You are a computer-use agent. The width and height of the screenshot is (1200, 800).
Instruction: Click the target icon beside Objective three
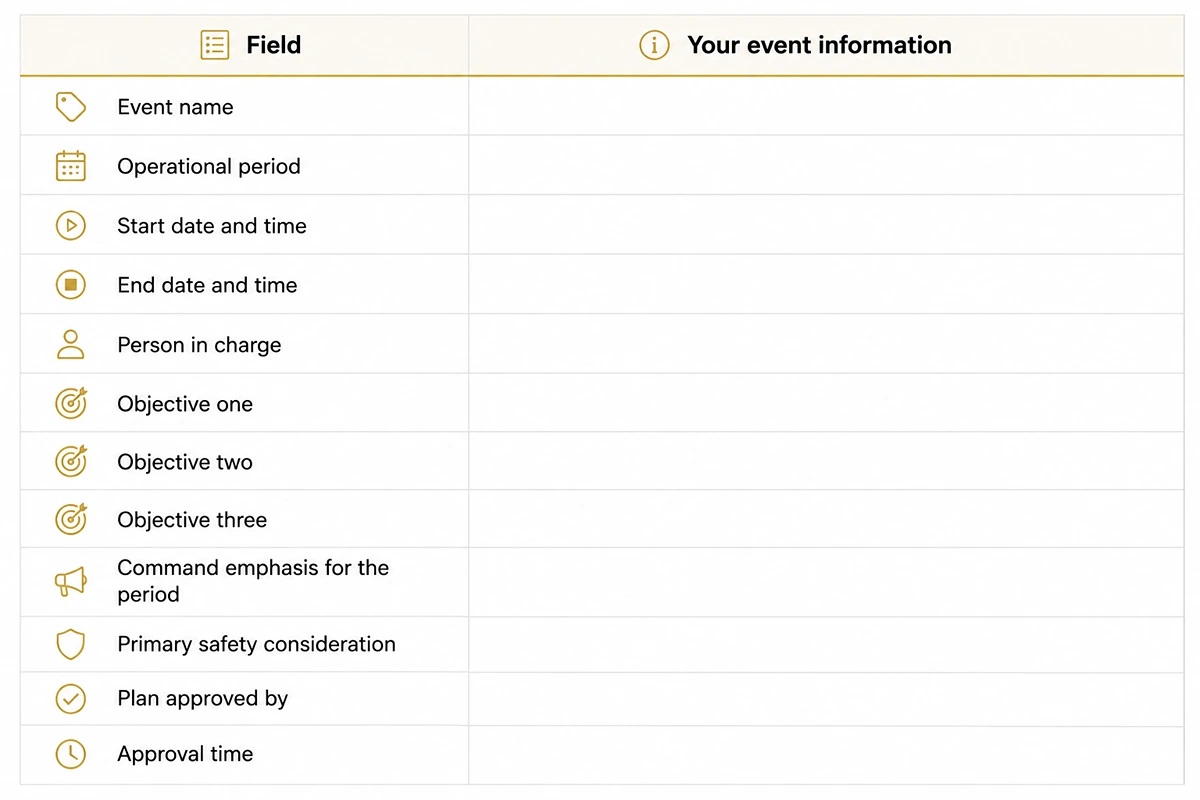point(71,519)
